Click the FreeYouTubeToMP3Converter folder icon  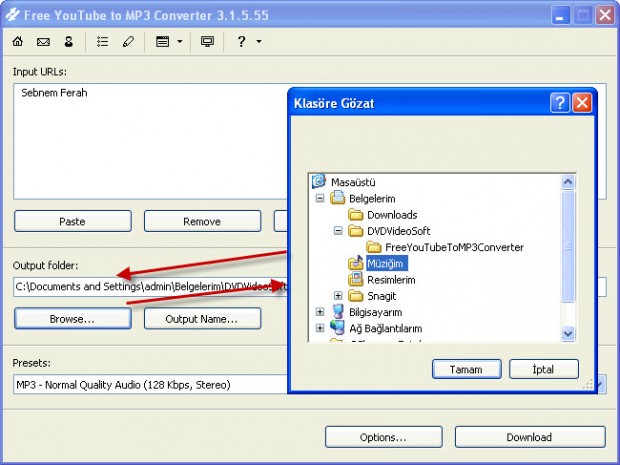click(x=374, y=247)
